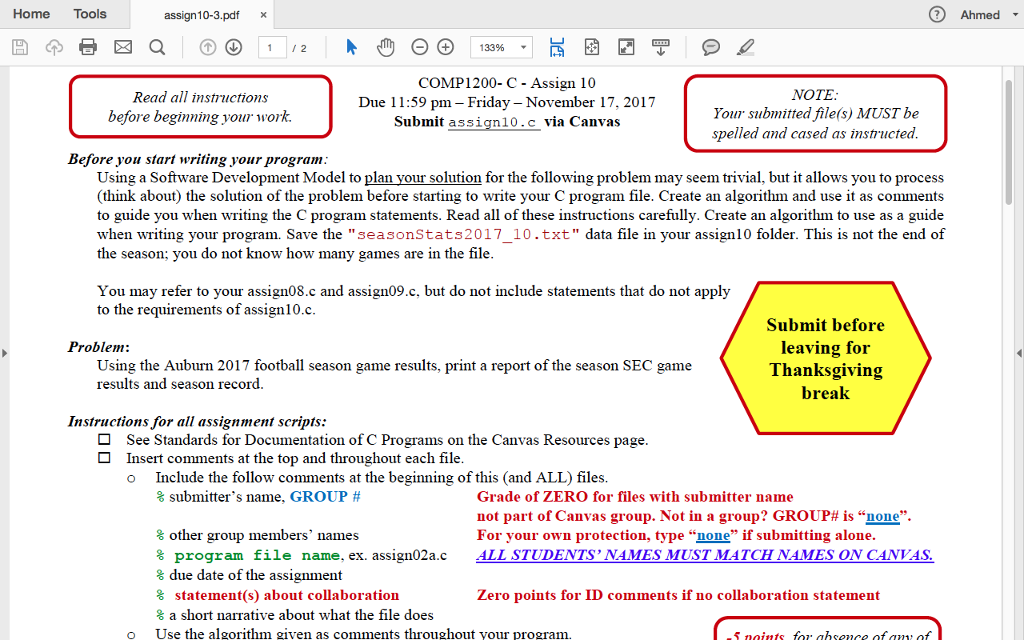Close the assign10-3.pdf tab
The image size is (1024, 640).
click(262, 15)
